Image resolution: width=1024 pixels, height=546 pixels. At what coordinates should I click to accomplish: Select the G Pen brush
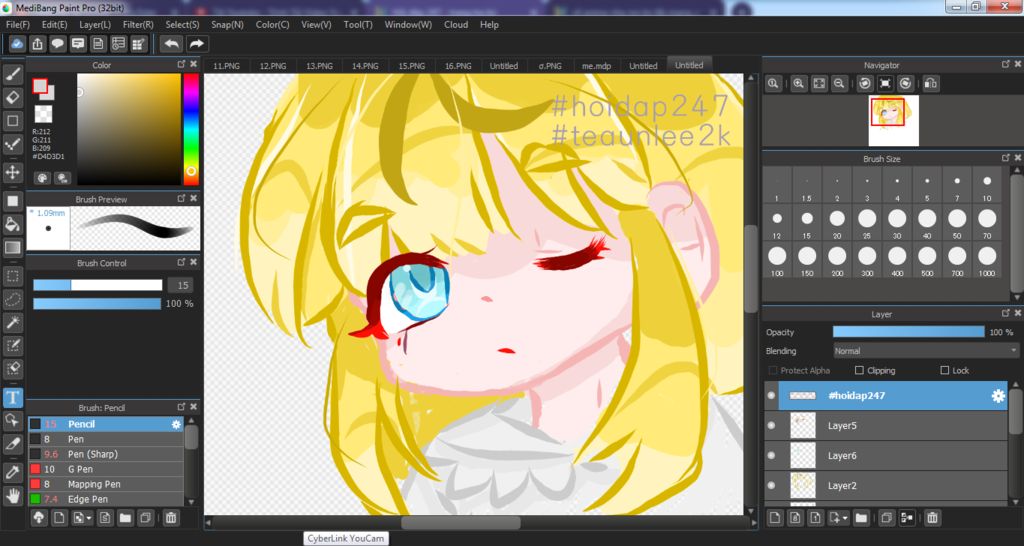click(105, 469)
